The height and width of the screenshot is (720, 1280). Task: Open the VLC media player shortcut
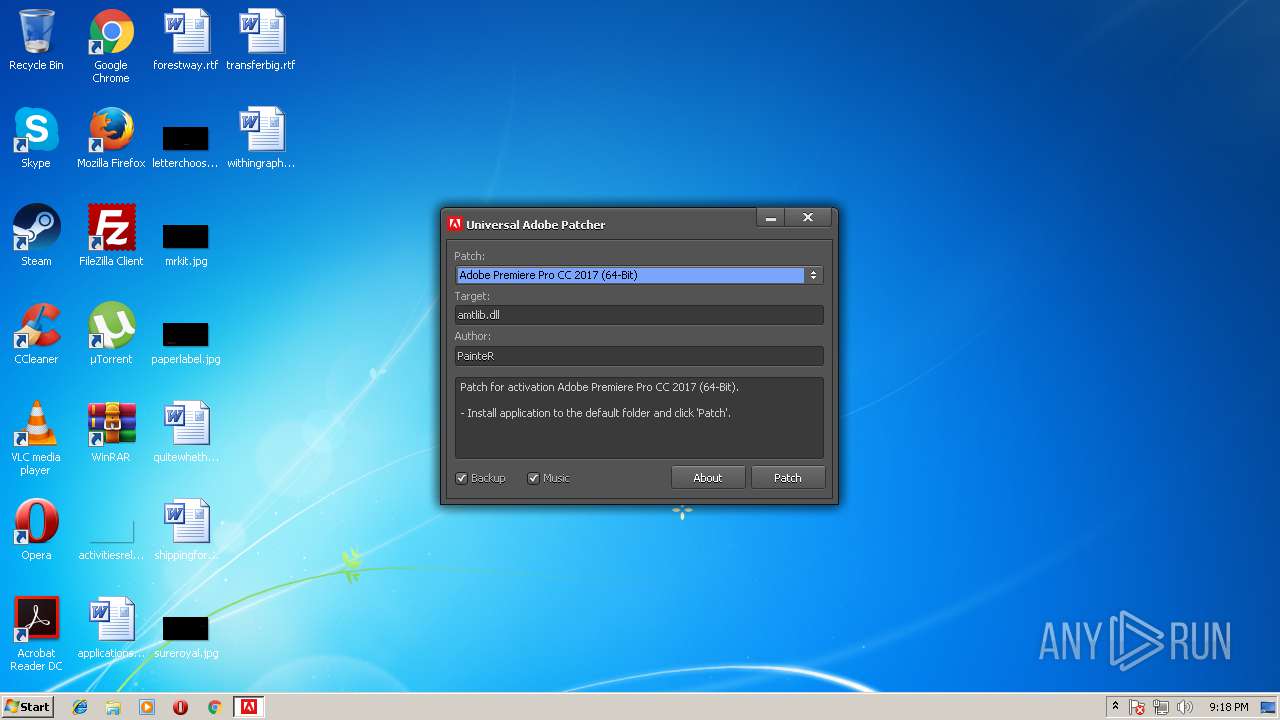[36, 439]
